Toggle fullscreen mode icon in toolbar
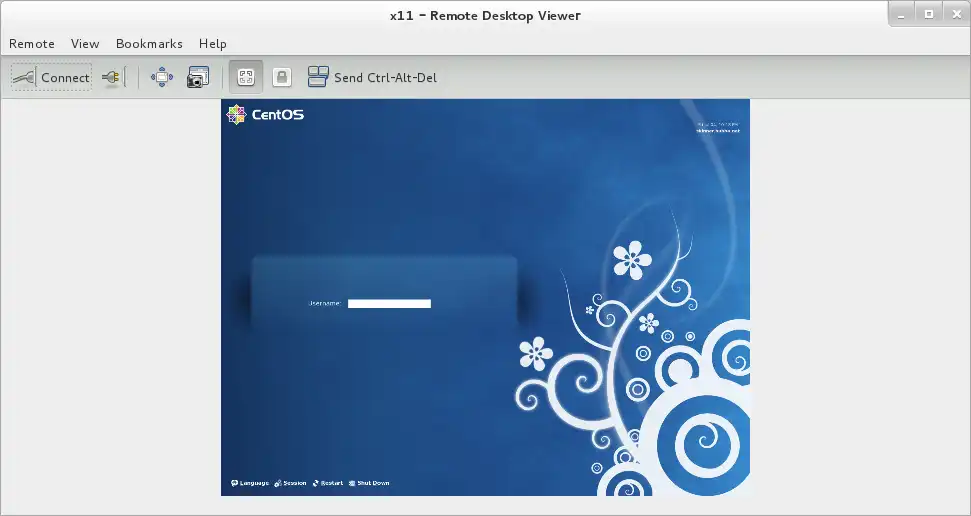The image size is (971, 516). click(x=162, y=77)
